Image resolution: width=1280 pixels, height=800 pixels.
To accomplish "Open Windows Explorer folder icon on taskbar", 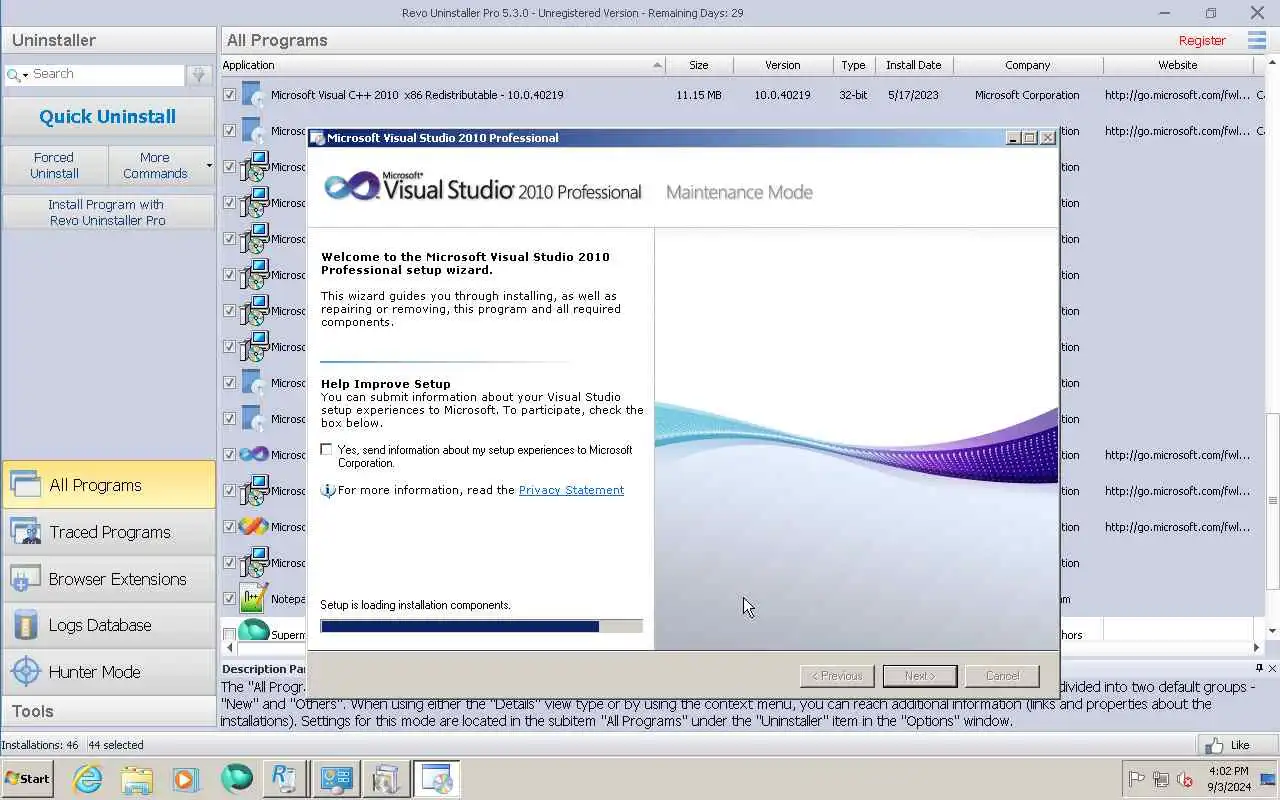I will 137,778.
